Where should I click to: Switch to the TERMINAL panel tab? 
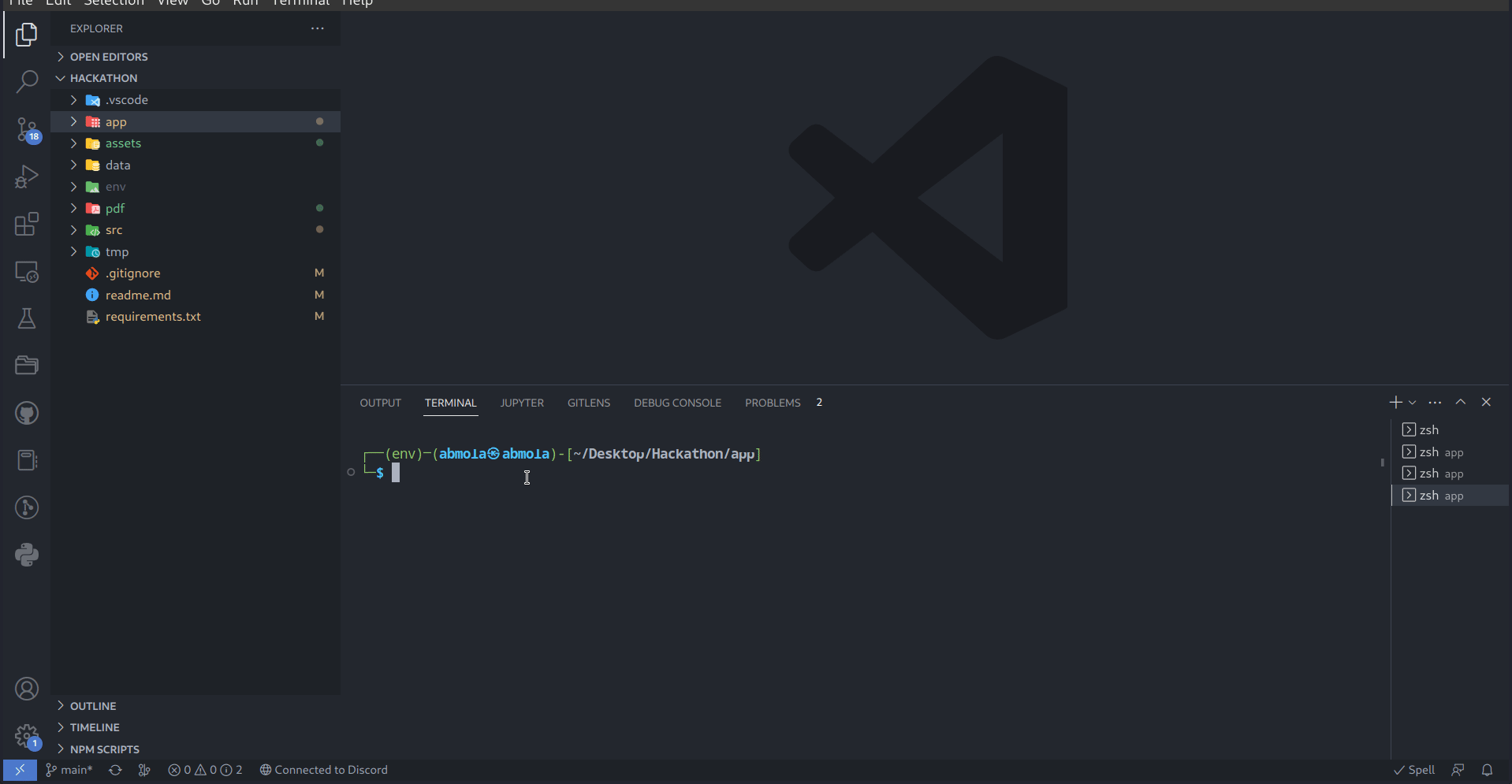coord(451,403)
